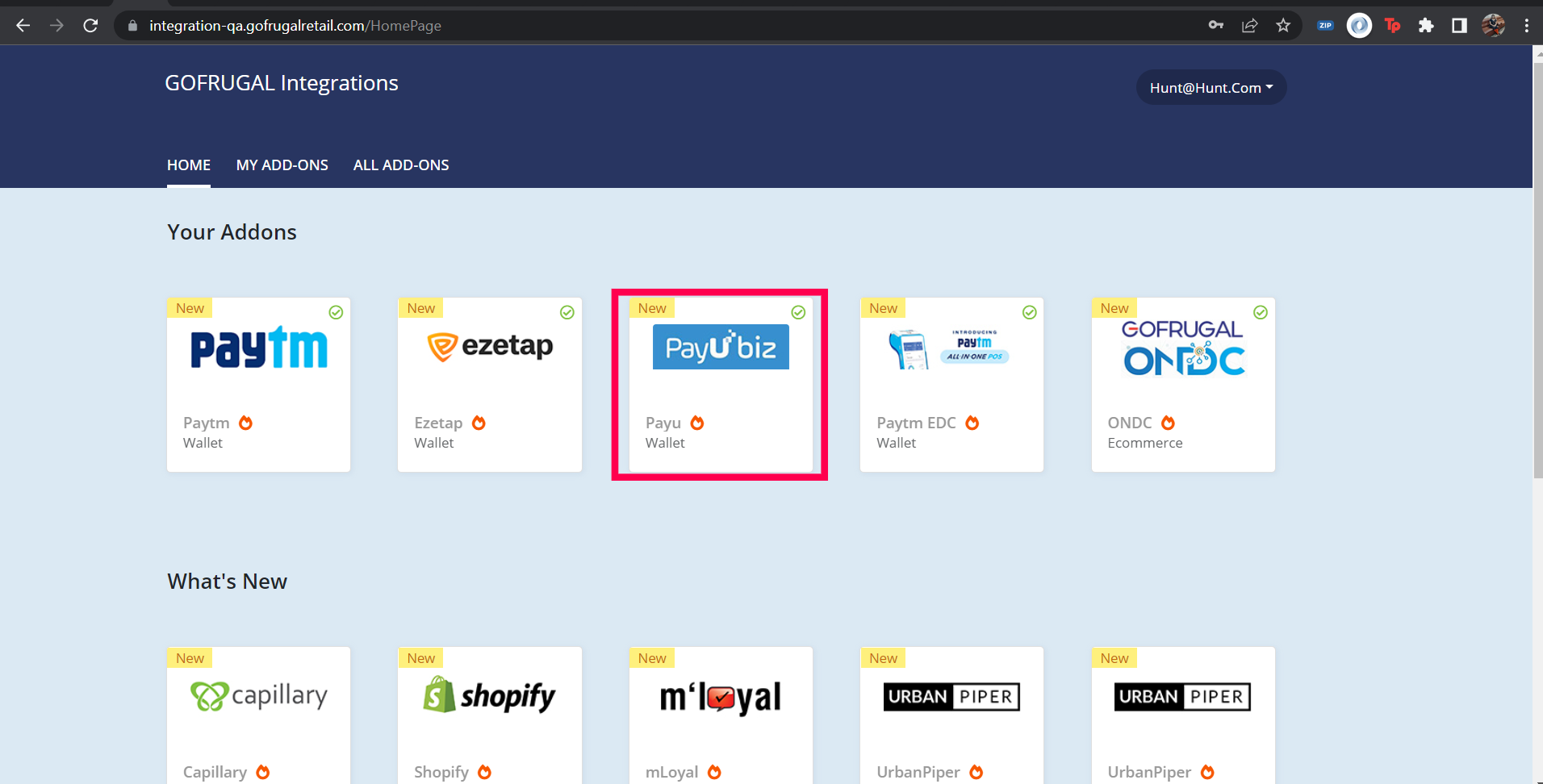Image resolution: width=1543 pixels, height=784 pixels.
Task: Click the ezetap logo image
Action: click(x=490, y=346)
